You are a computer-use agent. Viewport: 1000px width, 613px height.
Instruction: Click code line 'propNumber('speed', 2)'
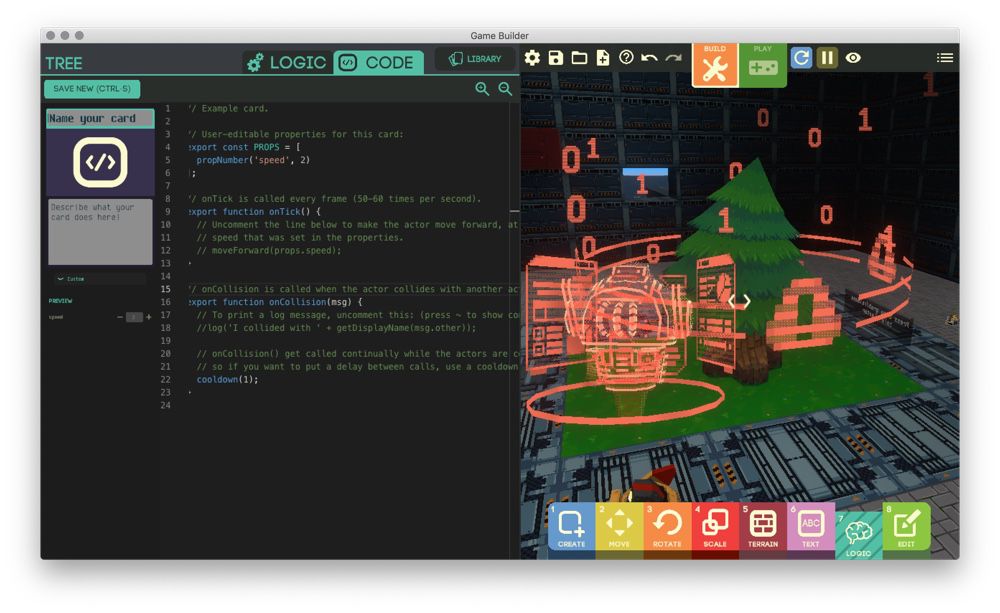click(253, 160)
